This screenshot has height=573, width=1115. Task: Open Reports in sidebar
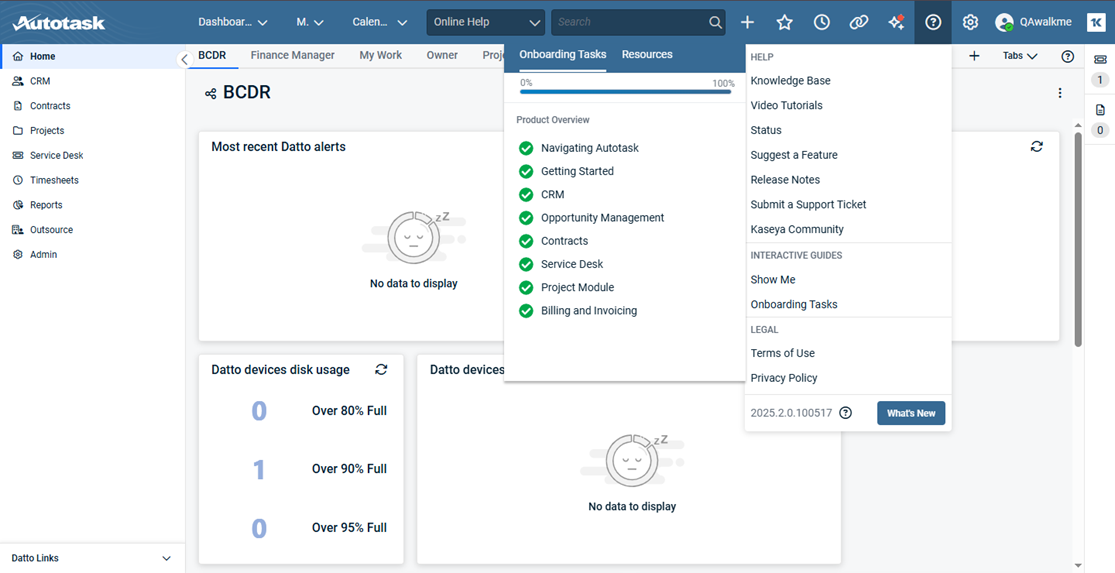pyautogui.click(x=92, y=205)
